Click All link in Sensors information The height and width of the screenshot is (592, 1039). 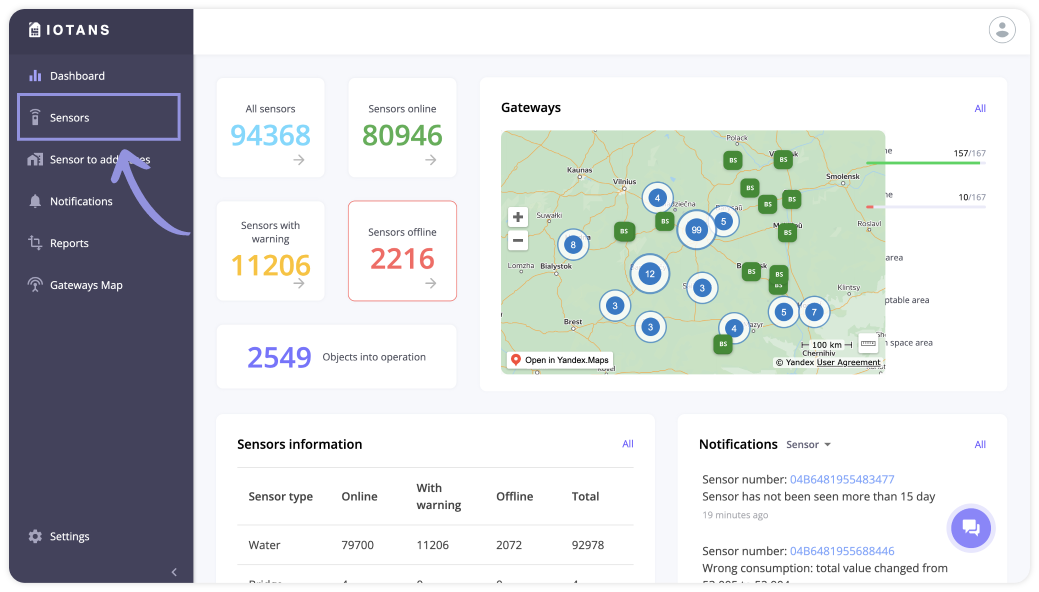point(628,444)
